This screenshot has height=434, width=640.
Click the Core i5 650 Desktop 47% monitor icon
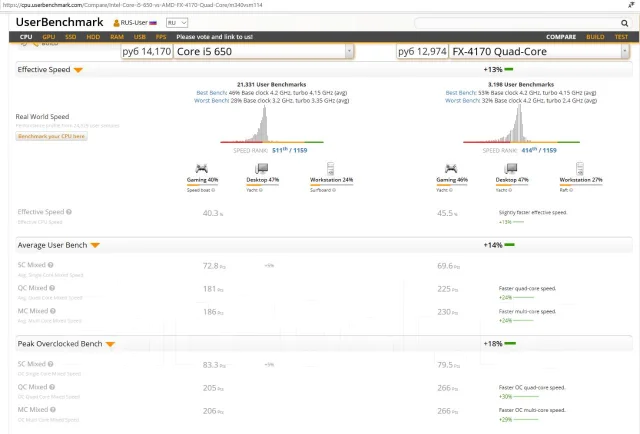click(x=262, y=168)
